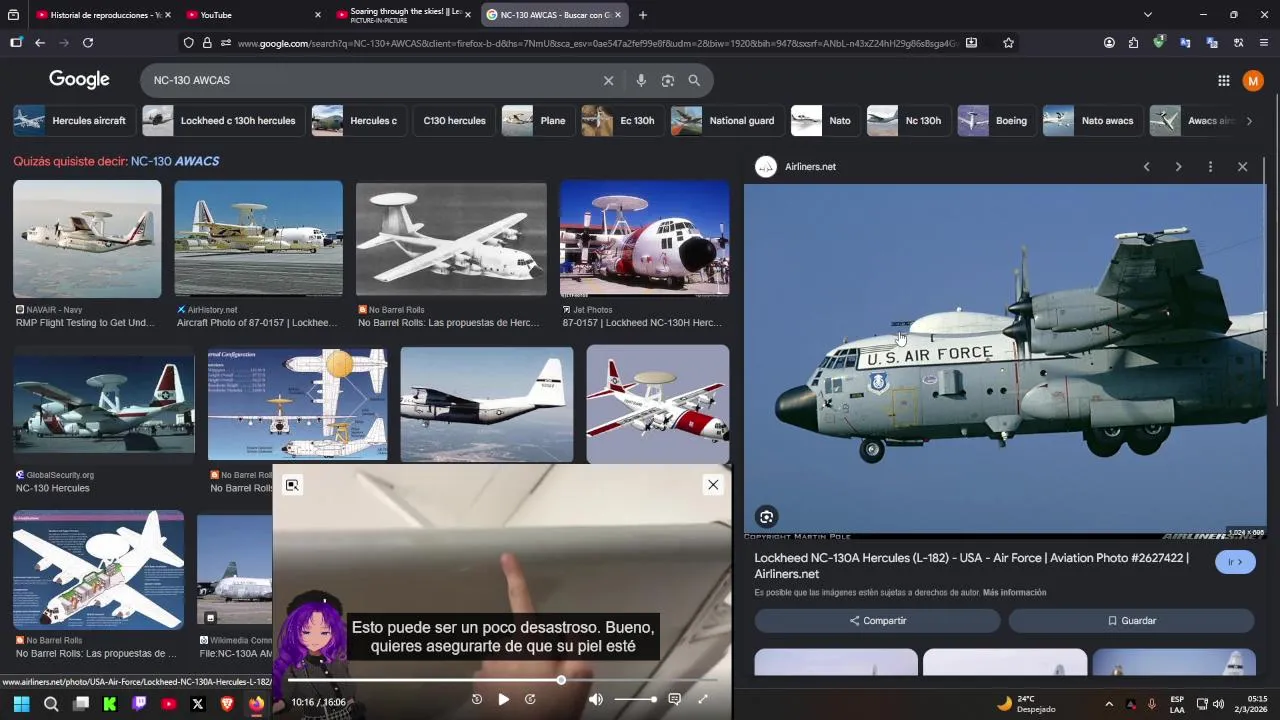Viewport: 1280px width, 720px height.
Task: Submit the search with the magnifier icon
Action: point(694,81)
